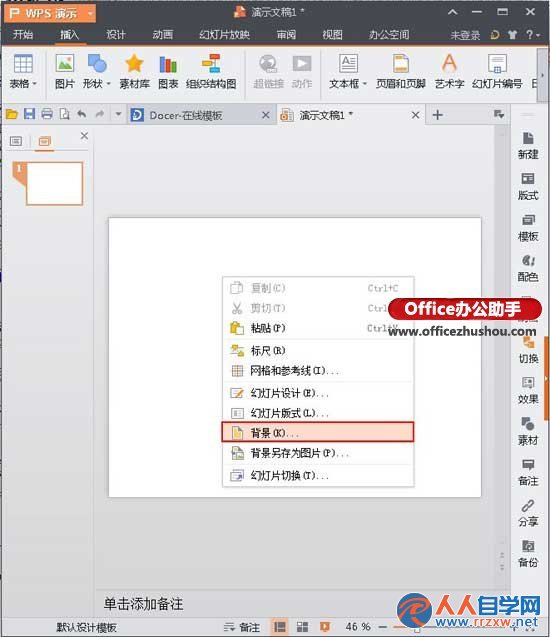
Task: Click the open folder icon in quick toolbar
Action: pos(12,115)
